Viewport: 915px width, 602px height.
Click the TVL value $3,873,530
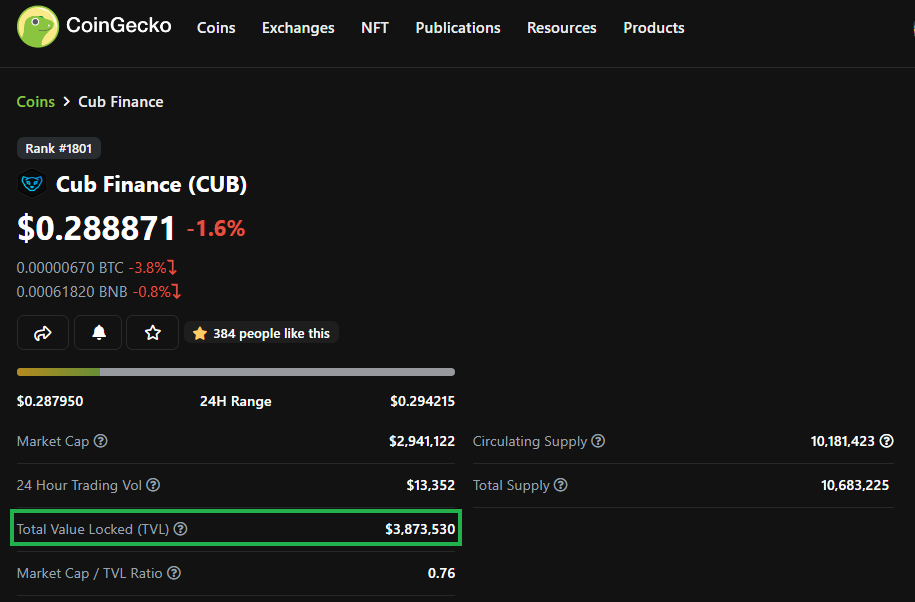coord(420,529)
